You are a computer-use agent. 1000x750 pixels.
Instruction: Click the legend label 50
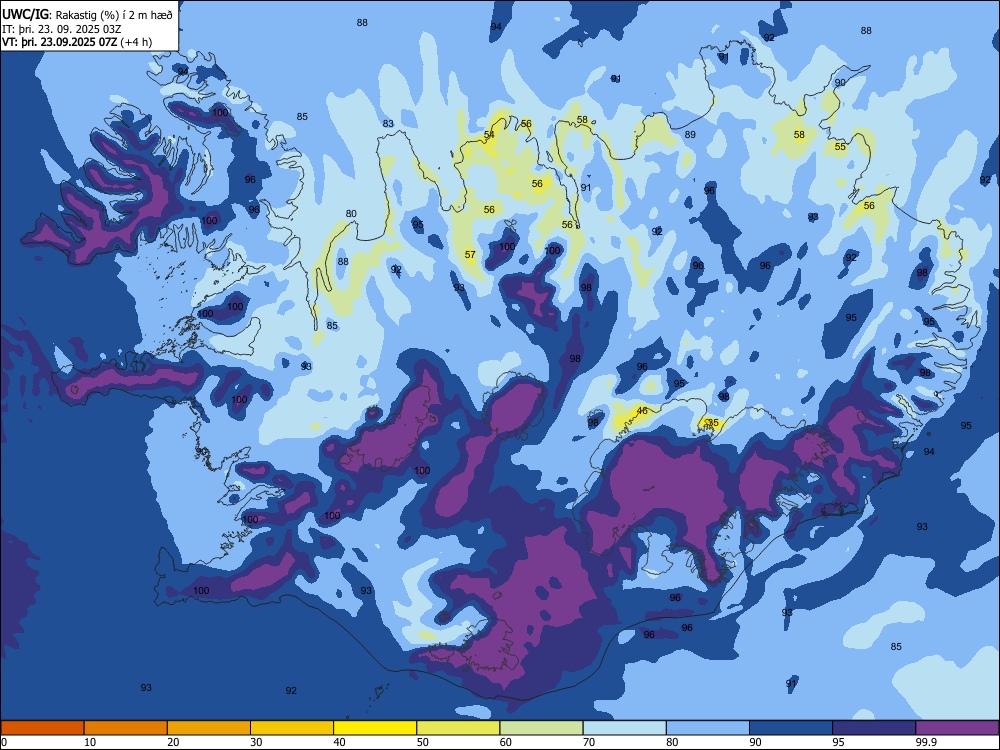point(422,742)
